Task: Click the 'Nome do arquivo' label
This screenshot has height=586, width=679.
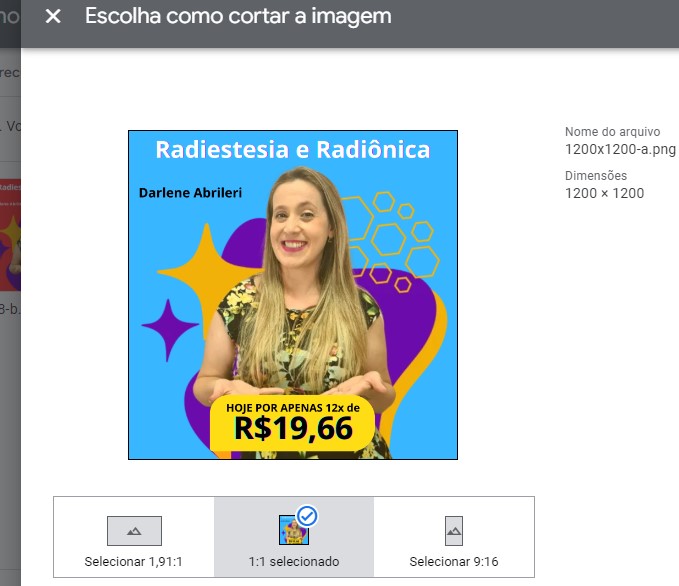Action: coord(612,132)
